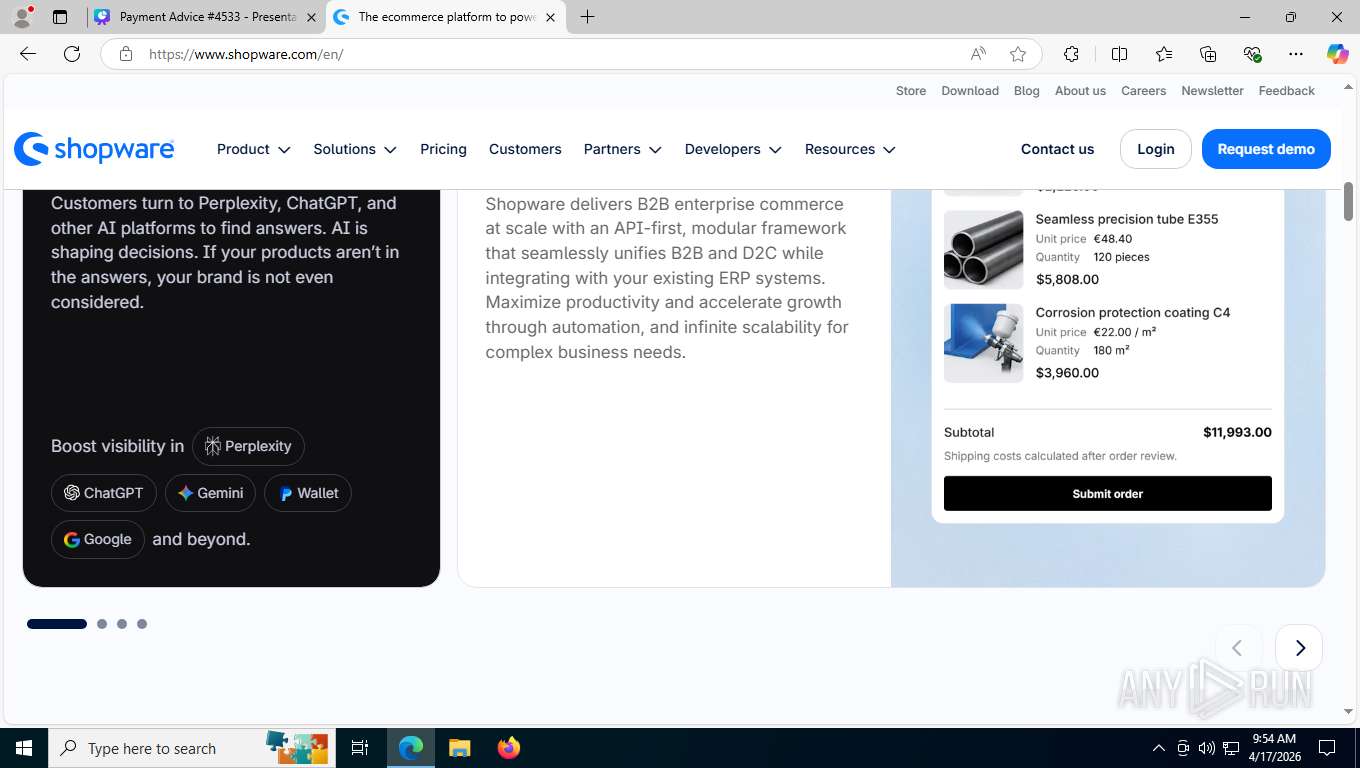Viewport: 1360px width, 768px height.
Task: Open File Explorer from taskbar
Action: click(x=459, y=748)
